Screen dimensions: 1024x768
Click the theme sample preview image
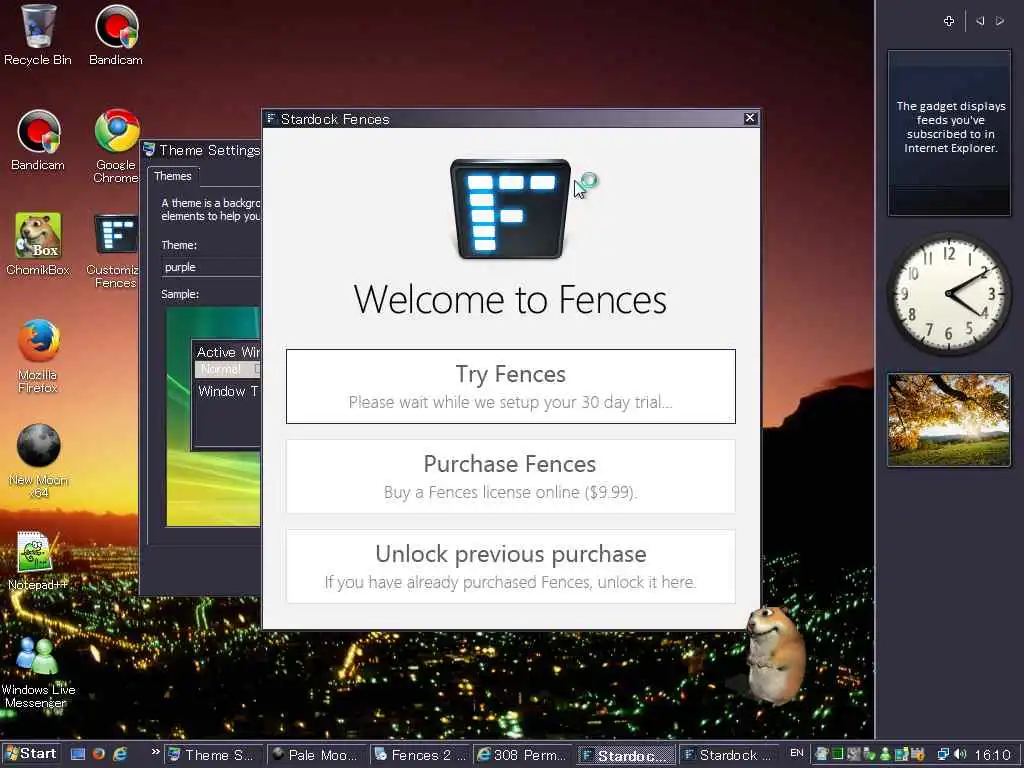(213, 417)
